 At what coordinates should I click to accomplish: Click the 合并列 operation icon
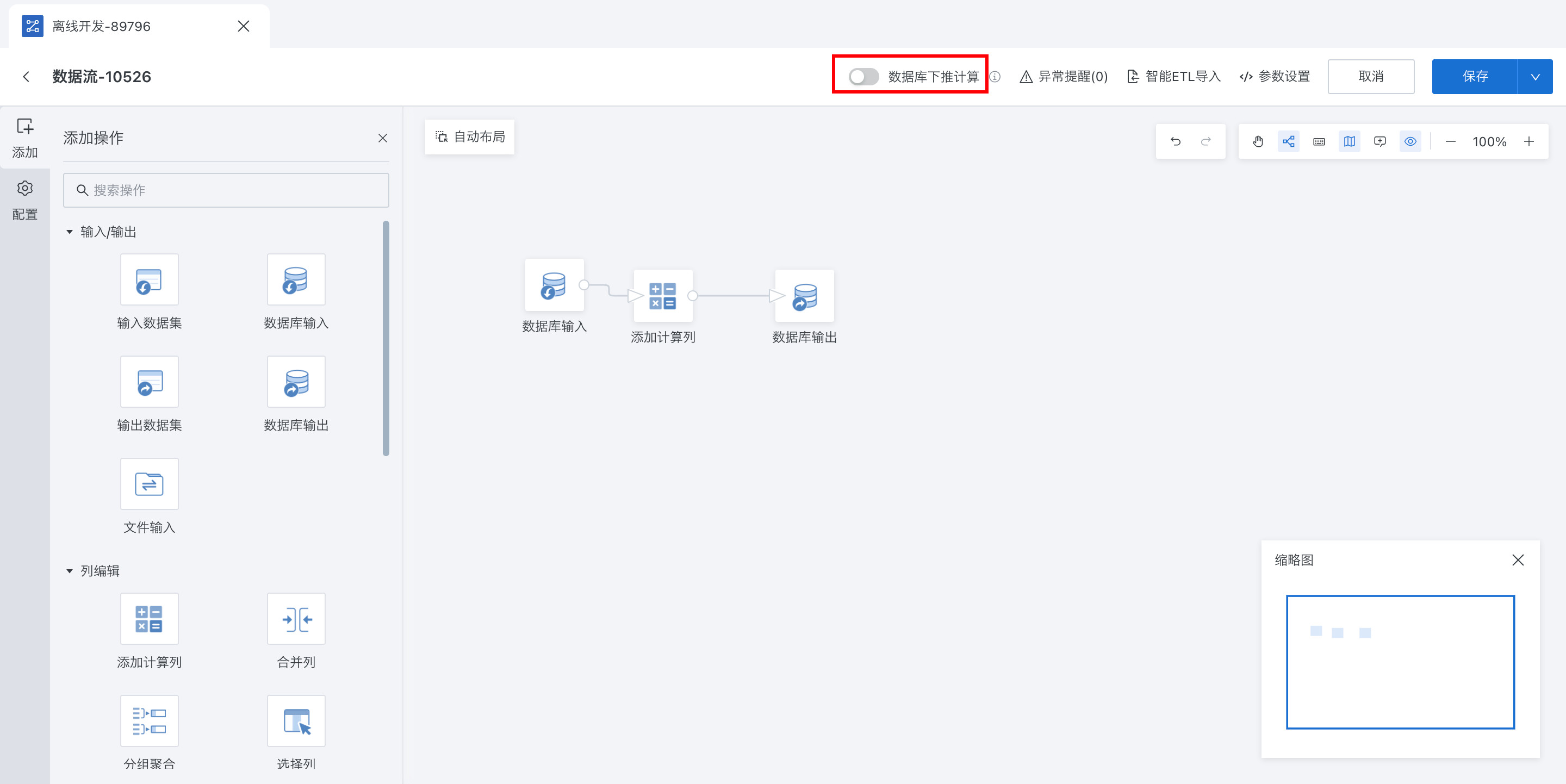(x=296, y=619)
